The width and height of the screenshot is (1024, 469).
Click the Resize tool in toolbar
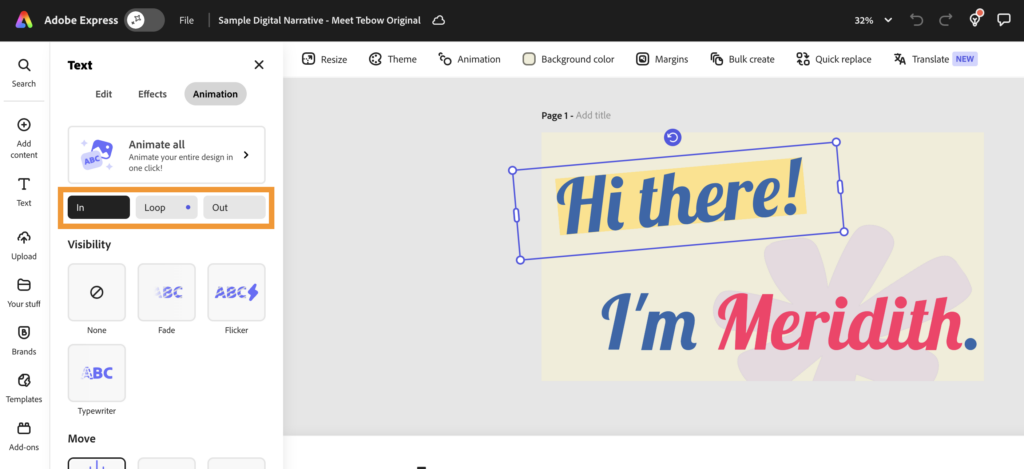324,59
